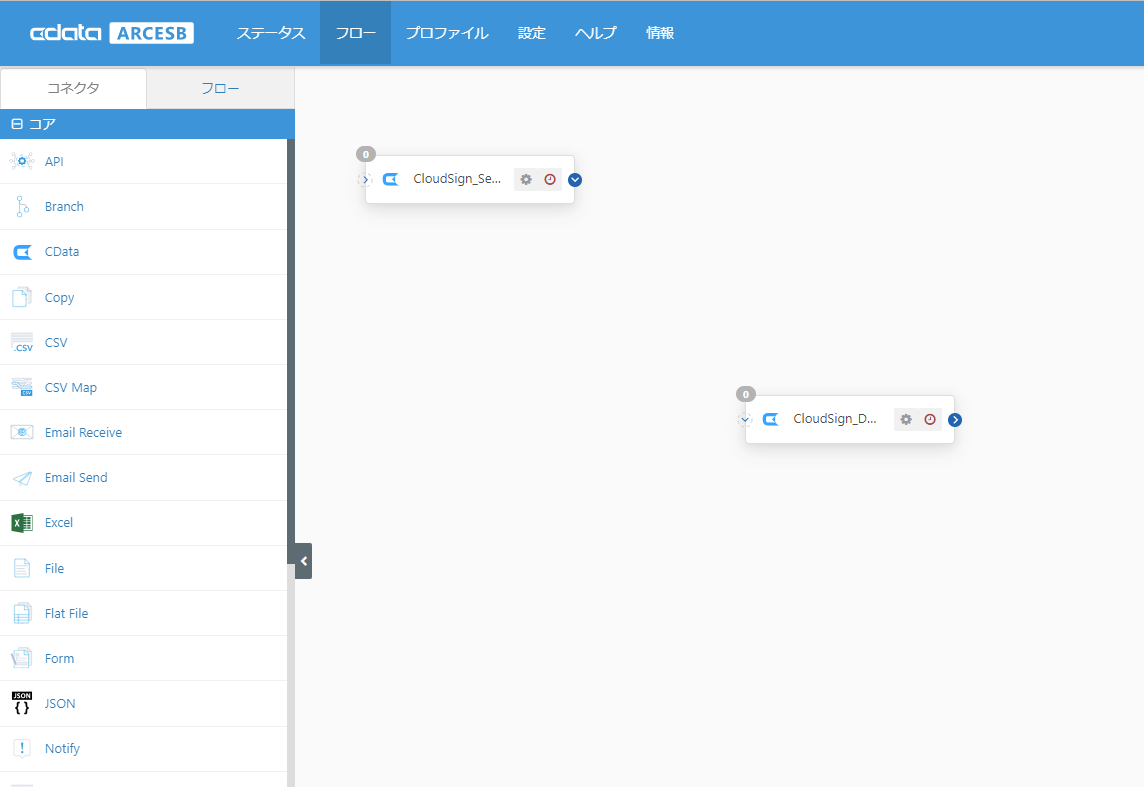Select the Branch connector icon
The image size is (1144, 787).
tap(22, 206)
